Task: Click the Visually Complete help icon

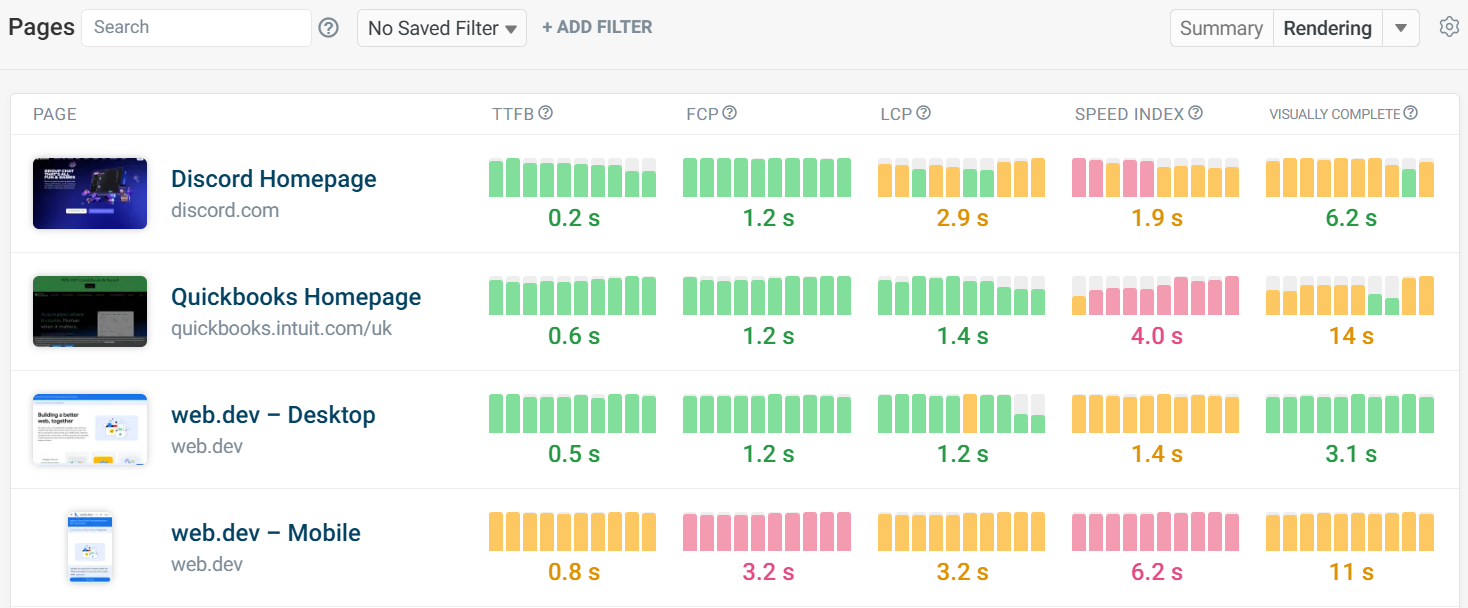Action: tap(1411, 113)
